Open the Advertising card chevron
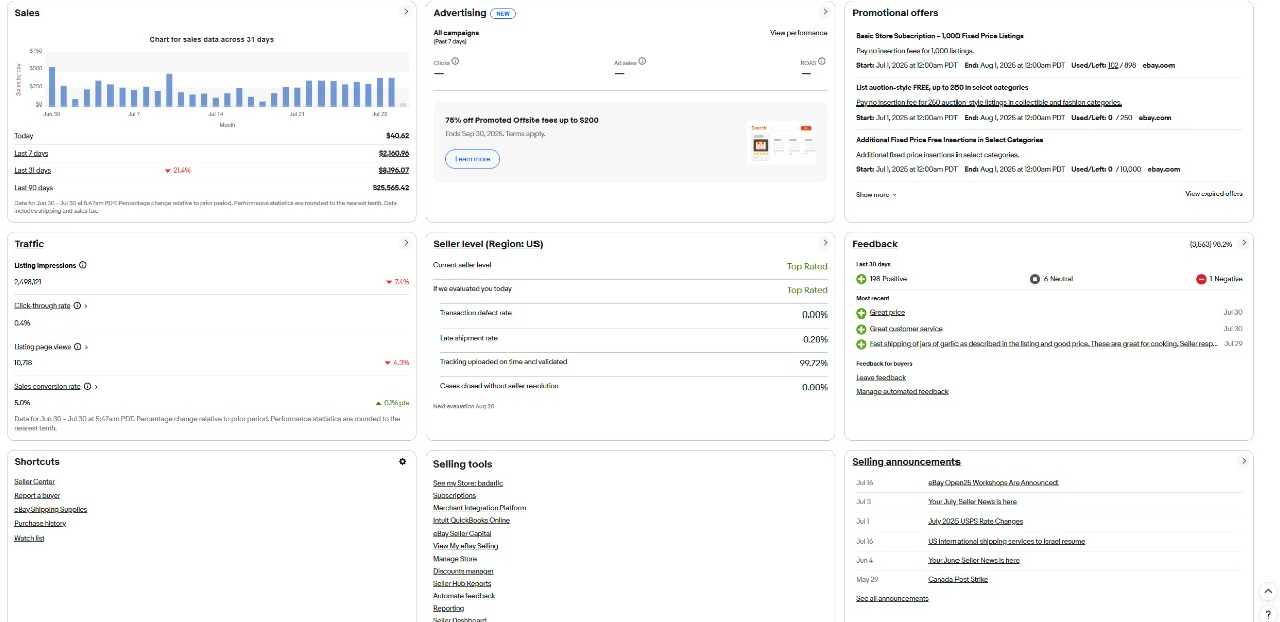The image size is (1280, 622). (825, 12)
